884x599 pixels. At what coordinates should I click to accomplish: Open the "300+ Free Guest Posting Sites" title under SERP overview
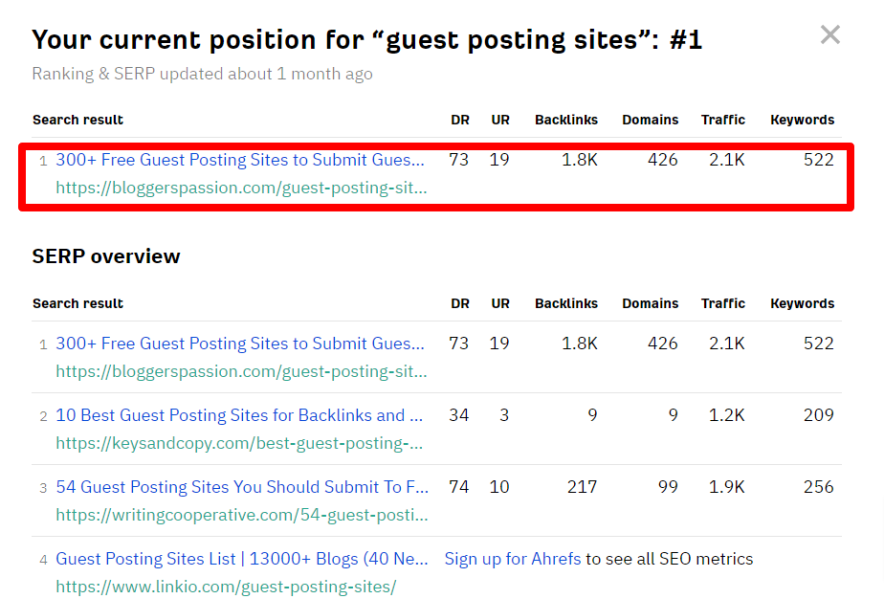(240, 344)
